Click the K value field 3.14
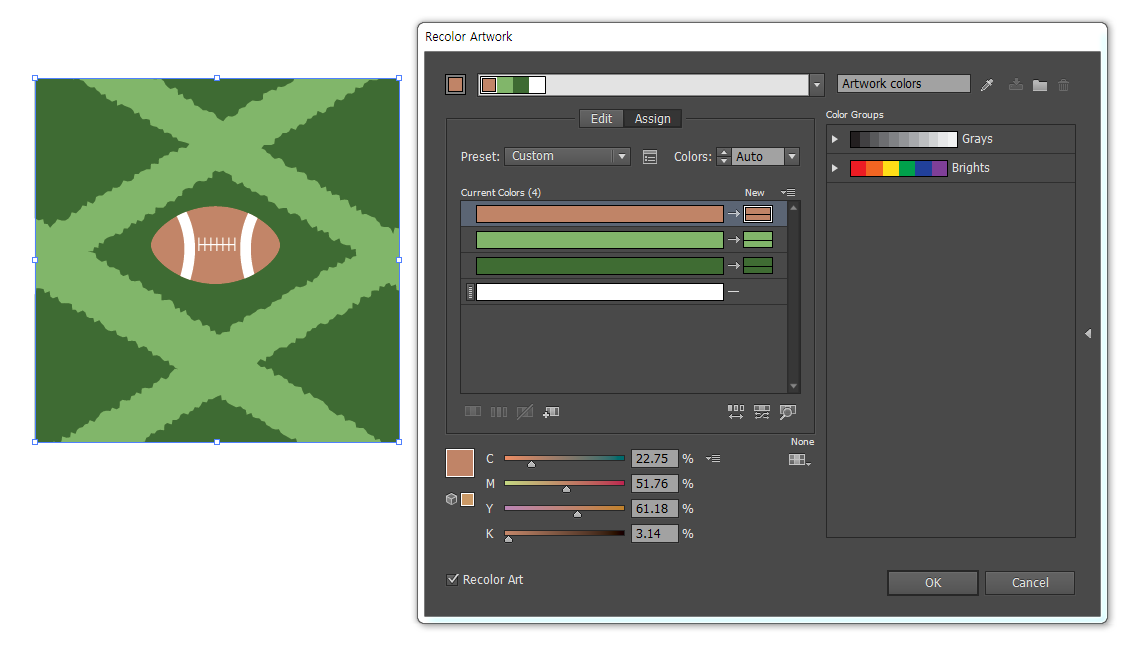Viewport: 1130px width, 647px height. (654, 534)
